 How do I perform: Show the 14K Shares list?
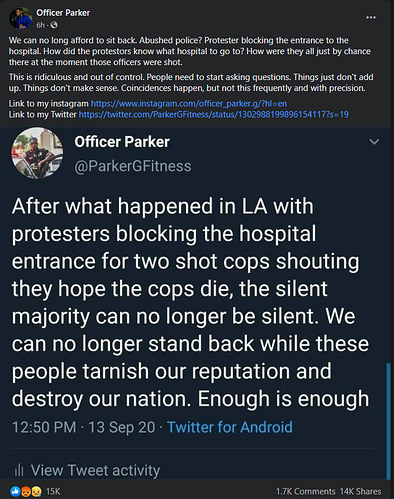[x=360, y=491]
